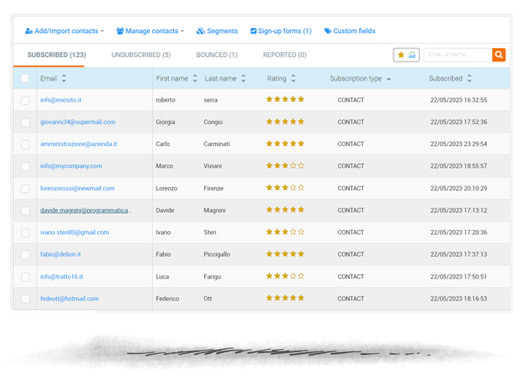The height and width of the screenshot is (387, 526).
Task: Open contact fabio@delion.it
Action: pos(60,254)
